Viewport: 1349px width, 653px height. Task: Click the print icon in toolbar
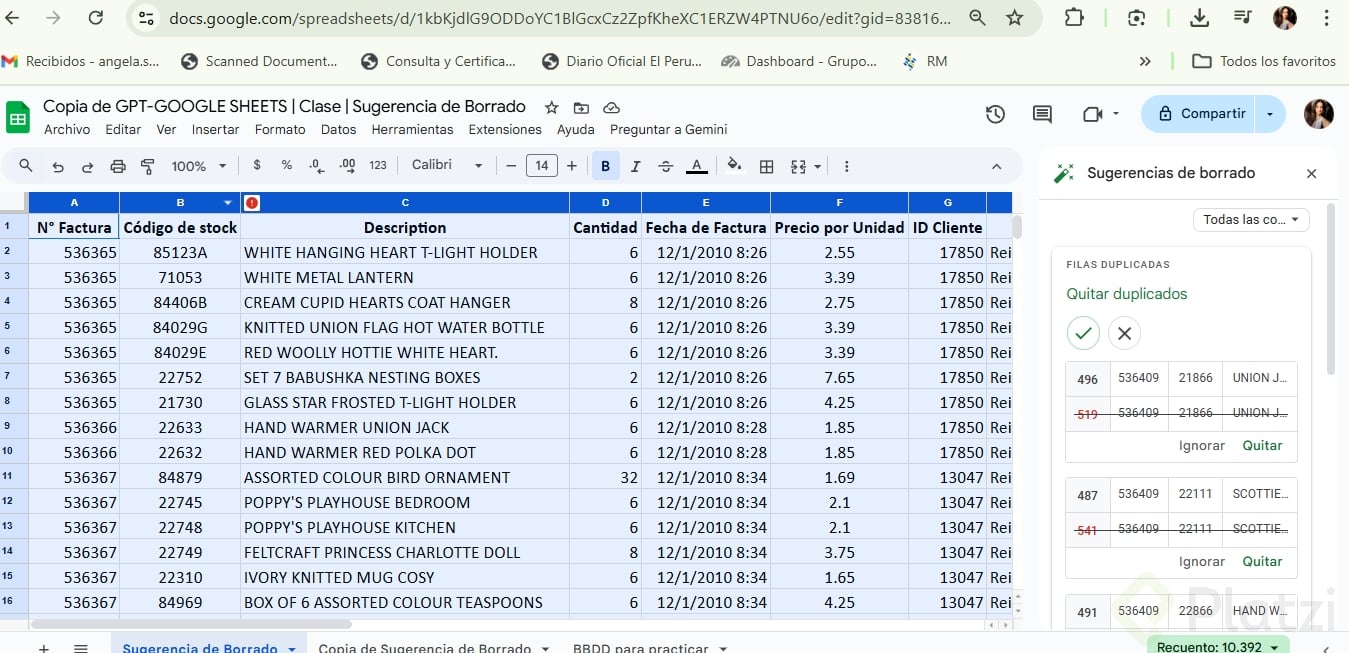pos(118,166)
